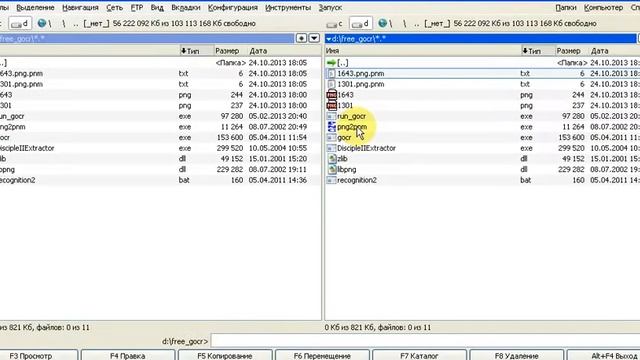The image size is (640, 360).
Task: Click the DiscipleIIExtractor icon in right panel
Action: pos(331,148)
